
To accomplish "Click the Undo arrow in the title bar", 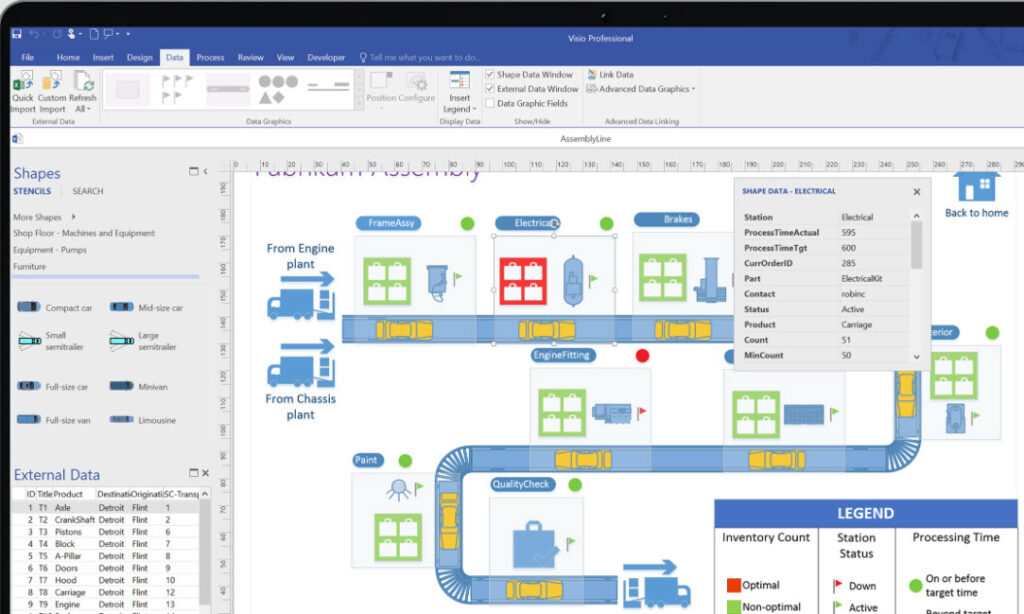I will click(34, 33).
